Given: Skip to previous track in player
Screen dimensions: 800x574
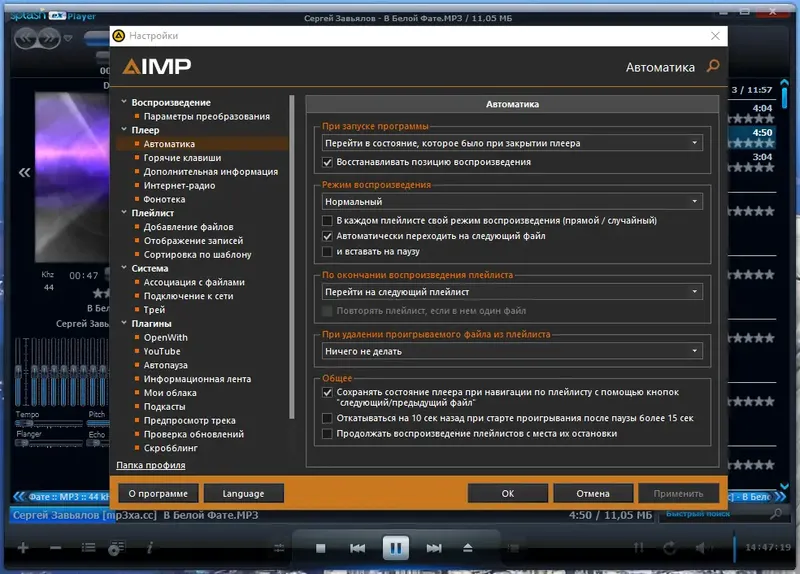Looking at the screenshot, I should click(x=357, y=548).
